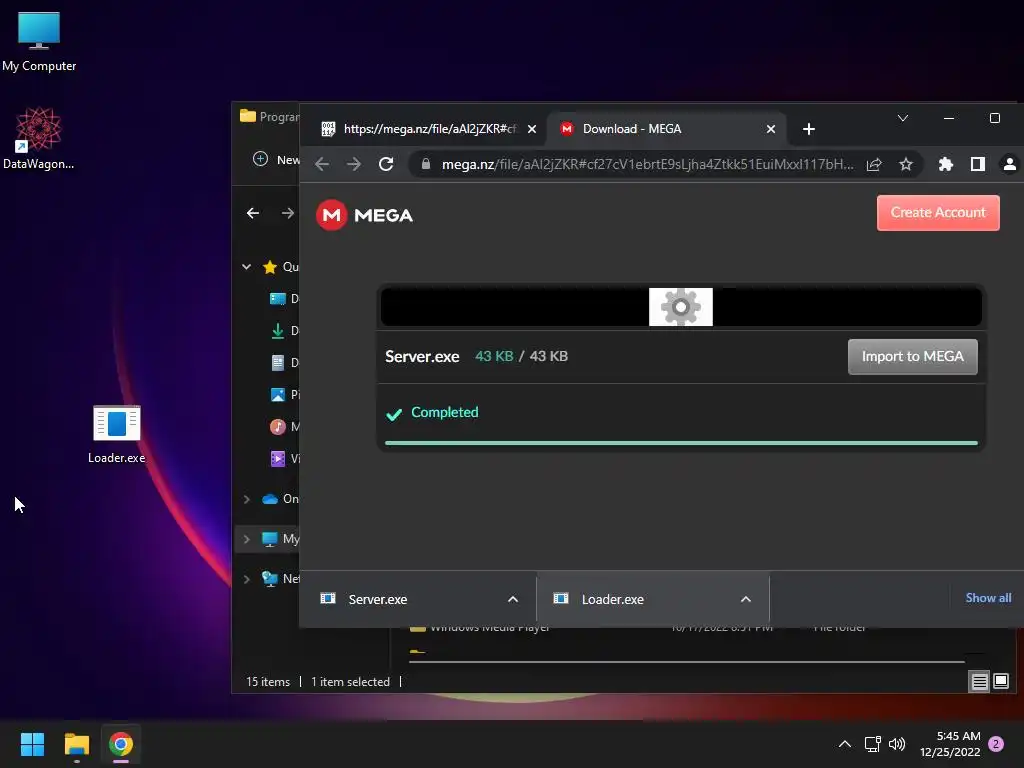The height and width of the screenshot is (768, 1024).
Task: Expand Server.exe download options chevron
Action: tap(513, 599)
